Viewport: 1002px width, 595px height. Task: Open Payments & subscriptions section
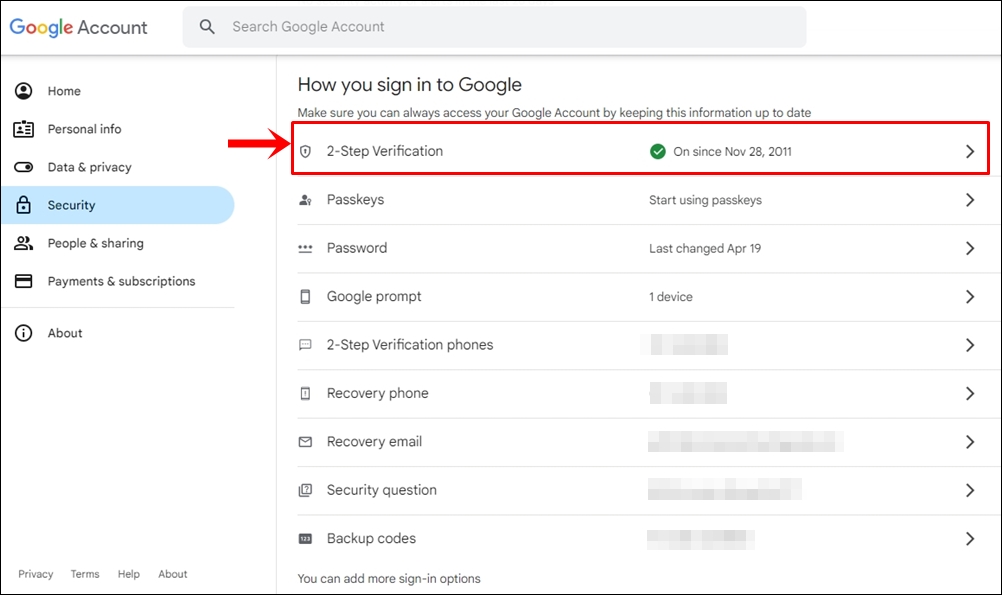tap(118, 281)
